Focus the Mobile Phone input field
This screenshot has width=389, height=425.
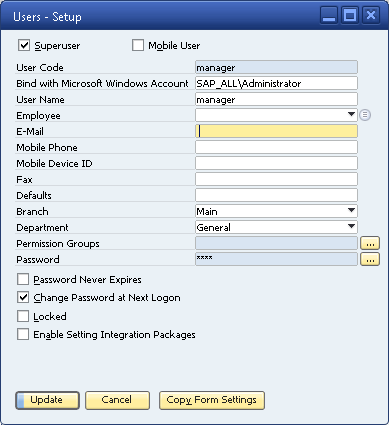click(x=276, y=147)
